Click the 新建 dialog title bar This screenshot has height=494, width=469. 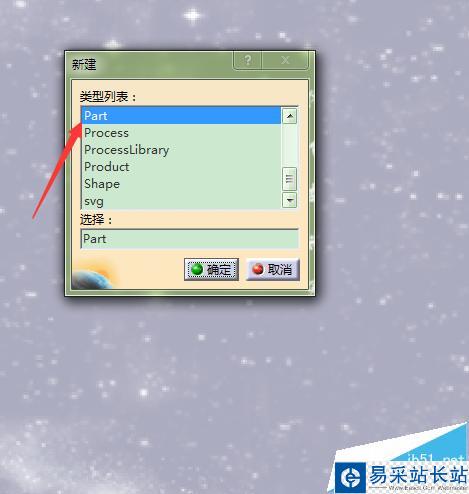click(150, 64)
